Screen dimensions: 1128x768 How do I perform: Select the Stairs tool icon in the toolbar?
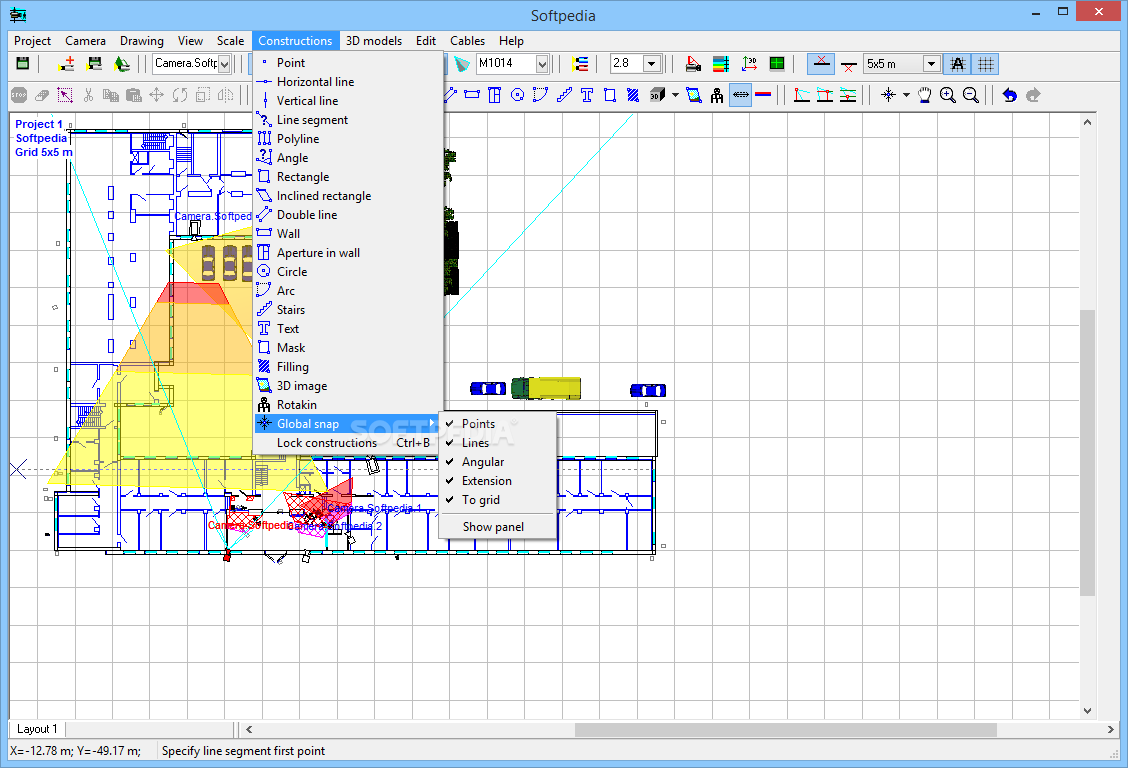[564, 95]
